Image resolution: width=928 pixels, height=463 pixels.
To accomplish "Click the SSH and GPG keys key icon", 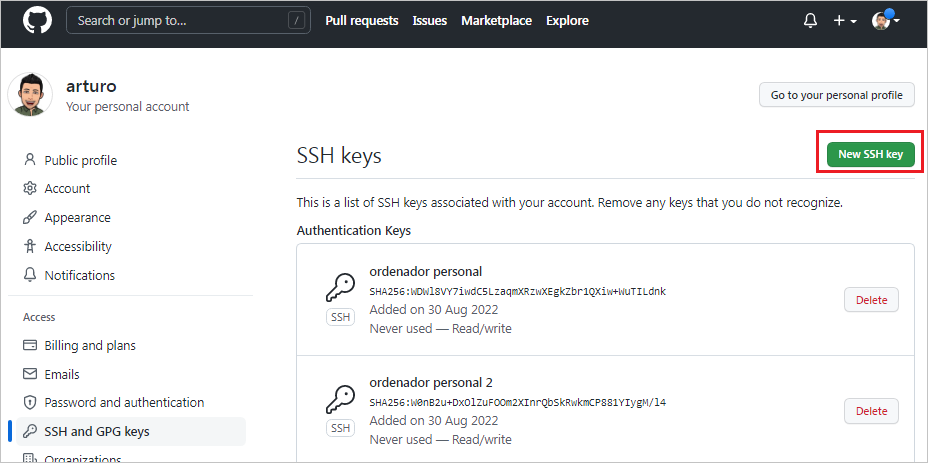I will point(30,431).
